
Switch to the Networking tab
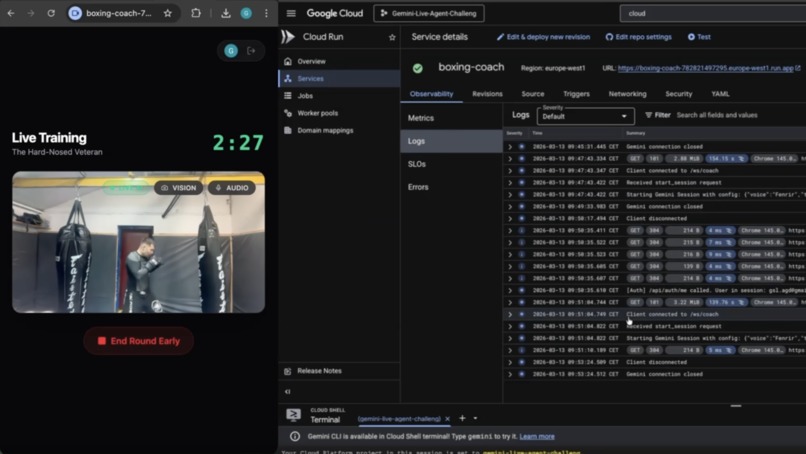pyautogui.click(x=627, y=94)
